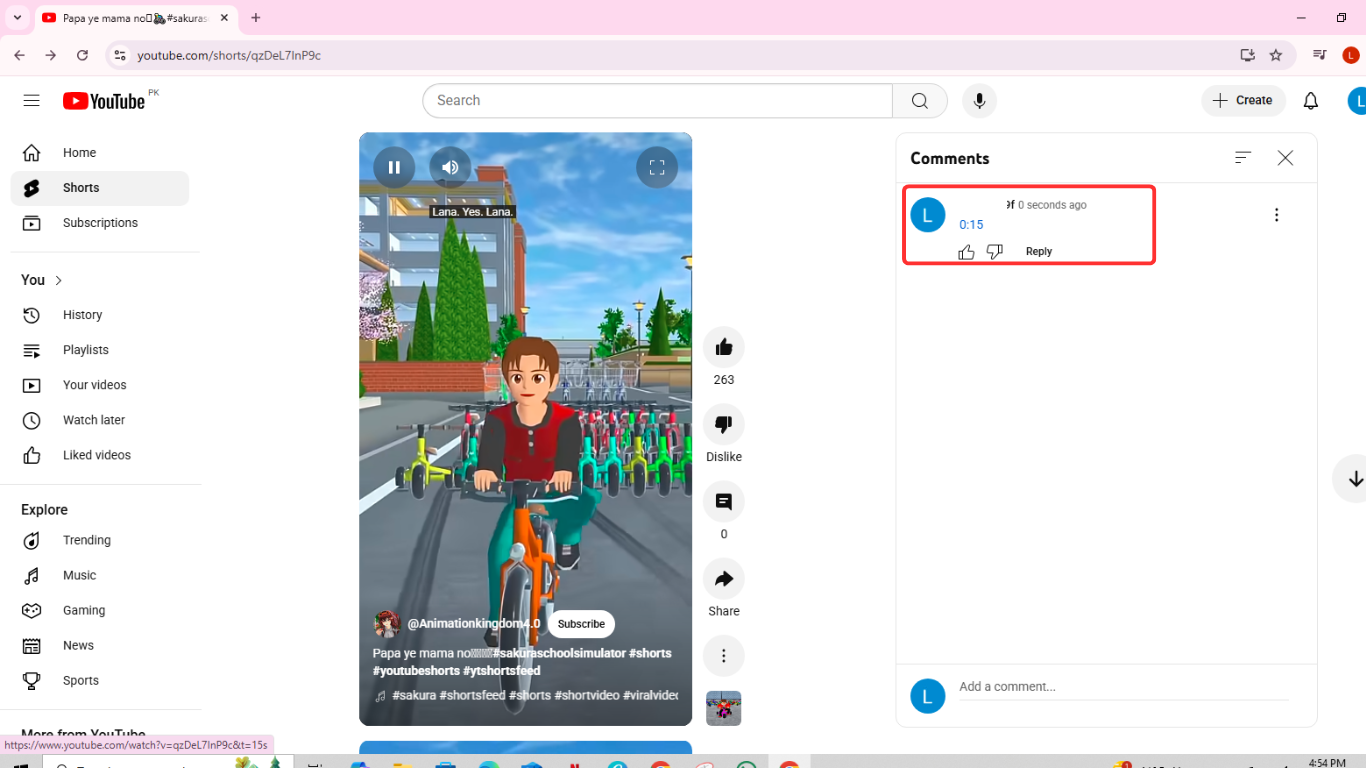Focus the Add a comment field
Image resolution: width=1366 pixels, height=768 pixels.
(x=1124, y=687)
